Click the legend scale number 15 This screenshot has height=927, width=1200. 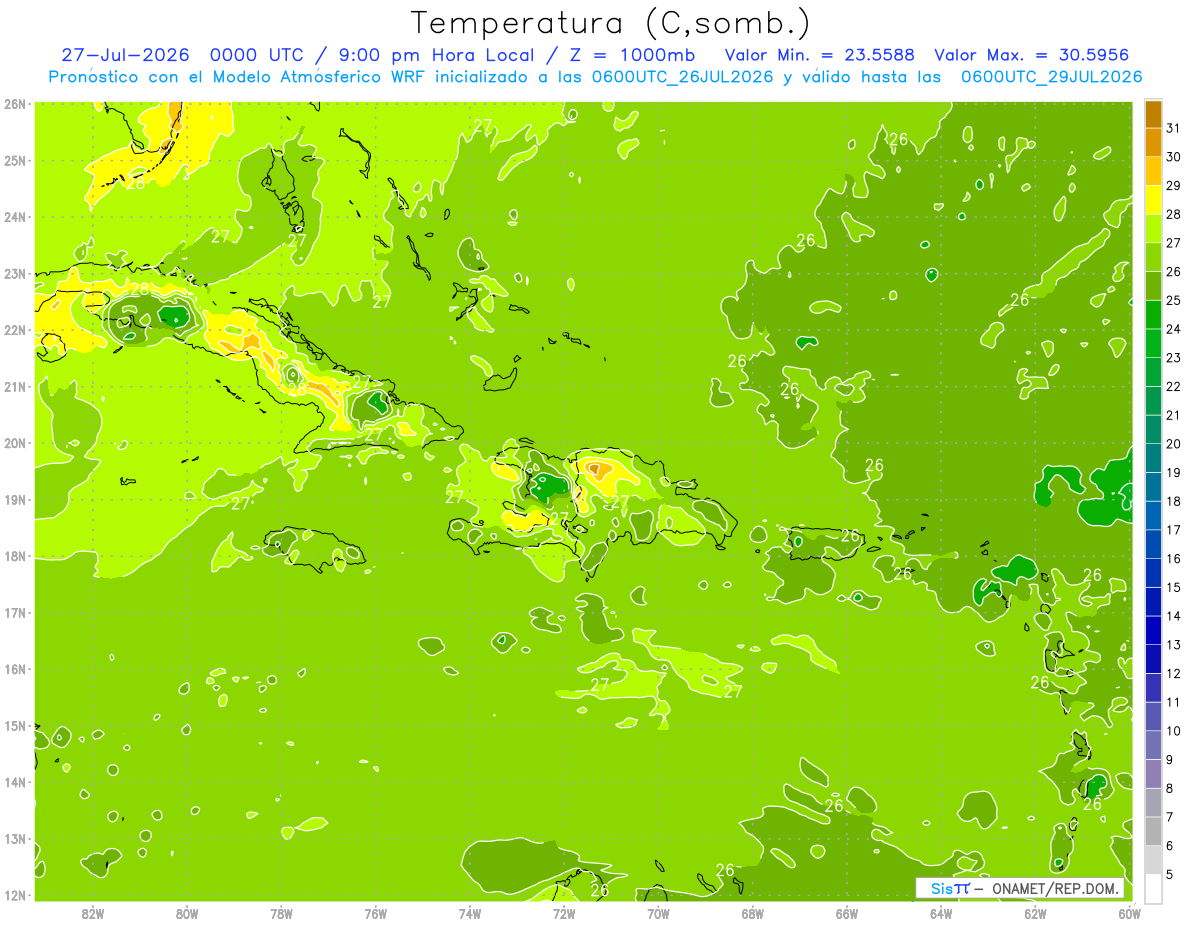coord(1174,588)
